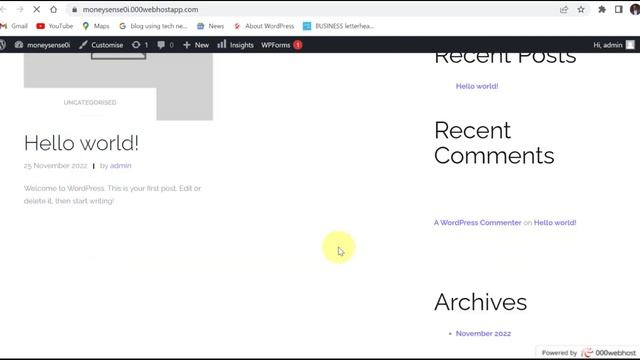
Task: Open Hello world! under Recent Posts
Action: [x=477, y=86]
